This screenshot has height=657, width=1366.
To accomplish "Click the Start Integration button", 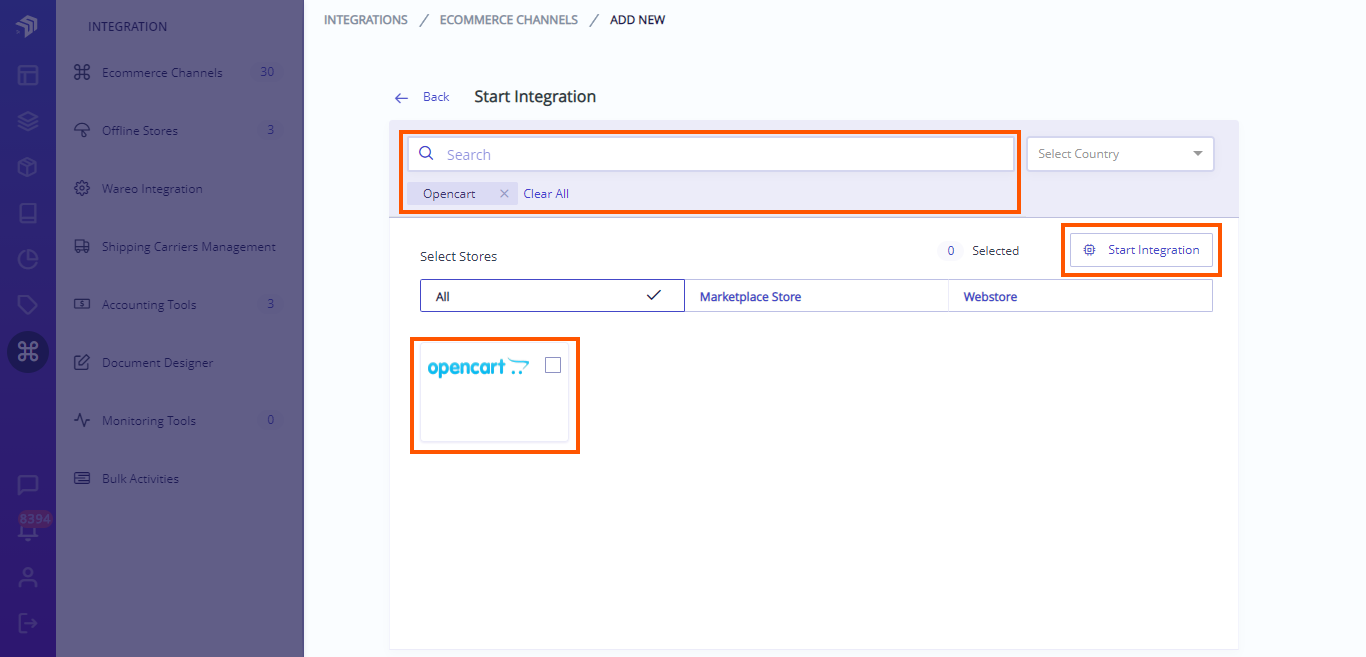I will tap(1141, 250).
